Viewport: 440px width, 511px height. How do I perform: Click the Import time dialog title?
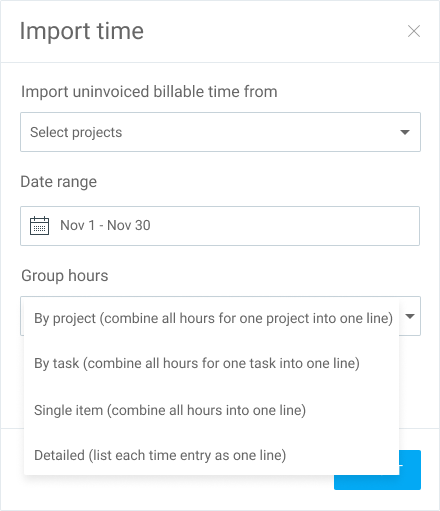point(82,31)
